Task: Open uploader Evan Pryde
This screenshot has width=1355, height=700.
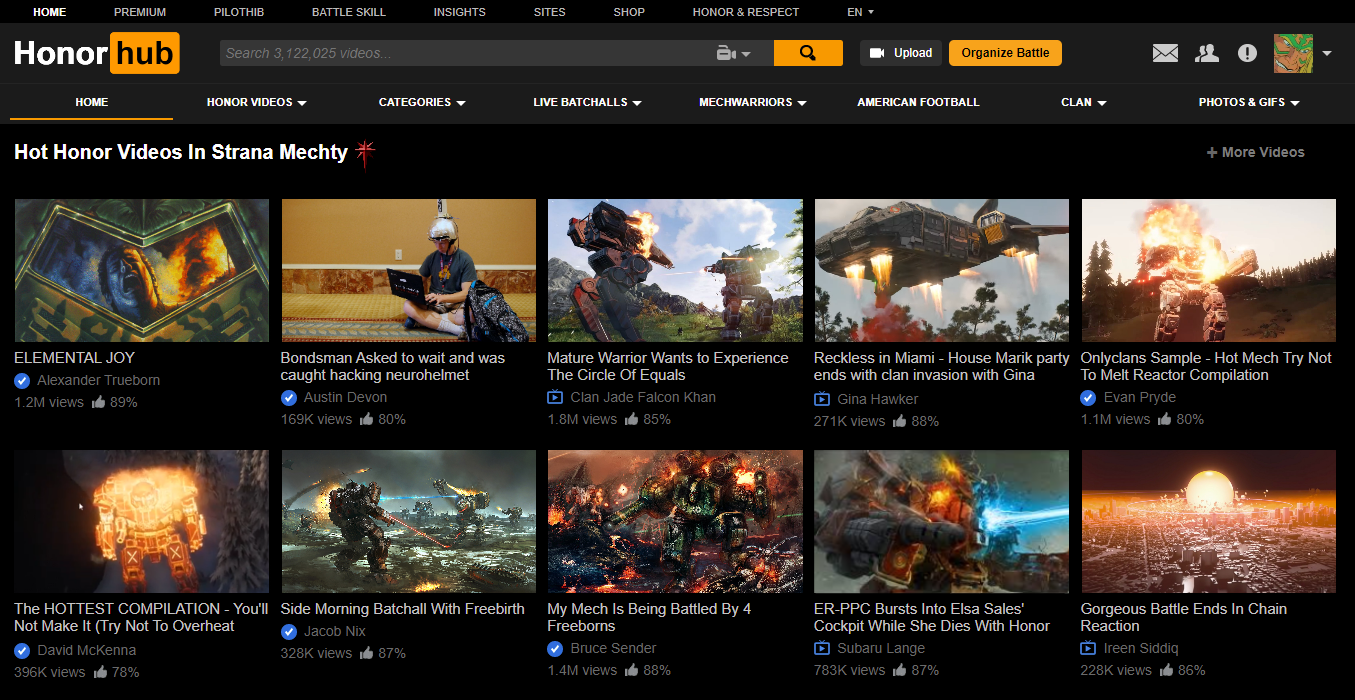Action: (x=1140, y=397)
